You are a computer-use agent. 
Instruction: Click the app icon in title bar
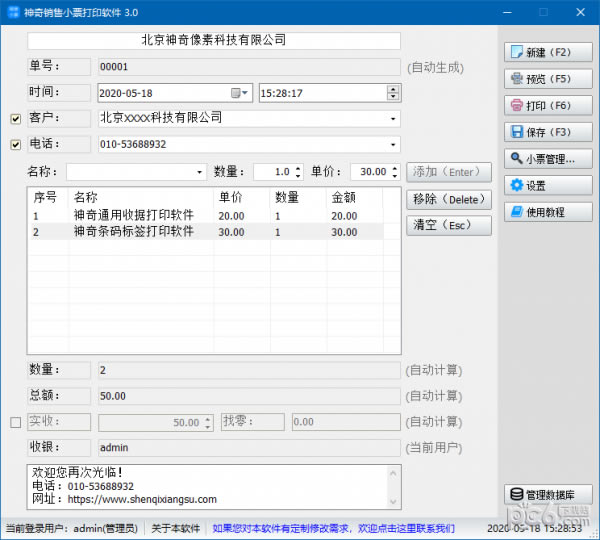(x=13, y=12)
